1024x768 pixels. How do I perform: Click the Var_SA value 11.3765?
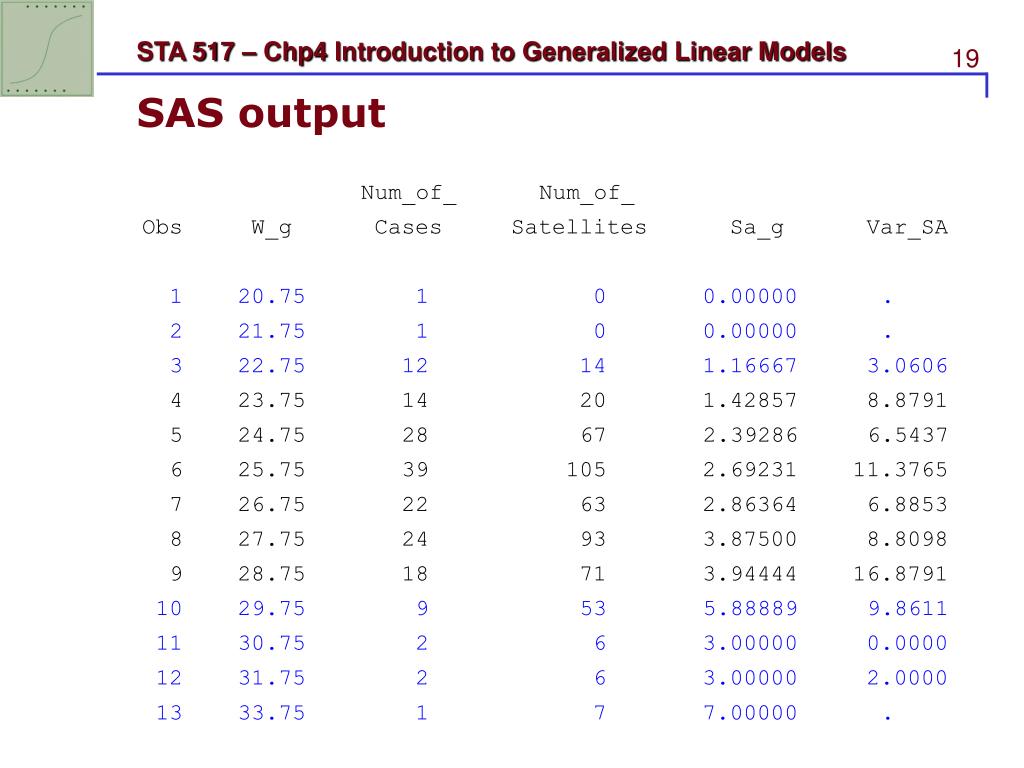click(x=901, y=470)
